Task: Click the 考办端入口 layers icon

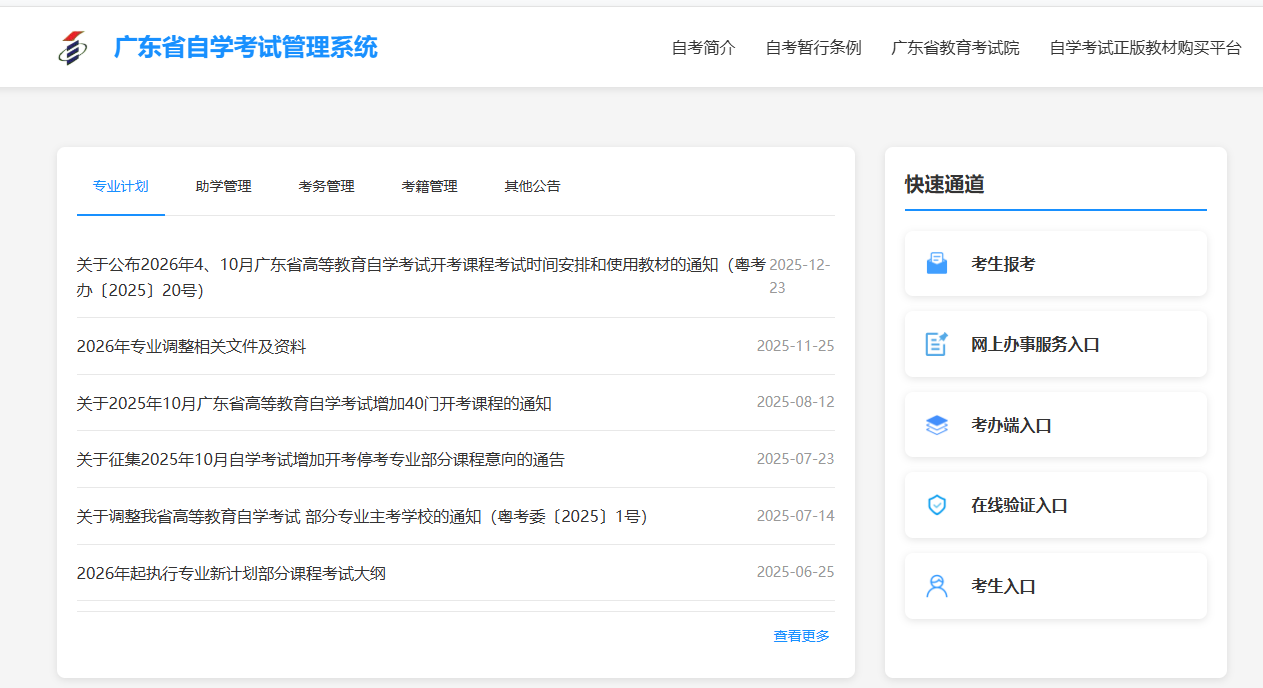Action: point(937,425)
